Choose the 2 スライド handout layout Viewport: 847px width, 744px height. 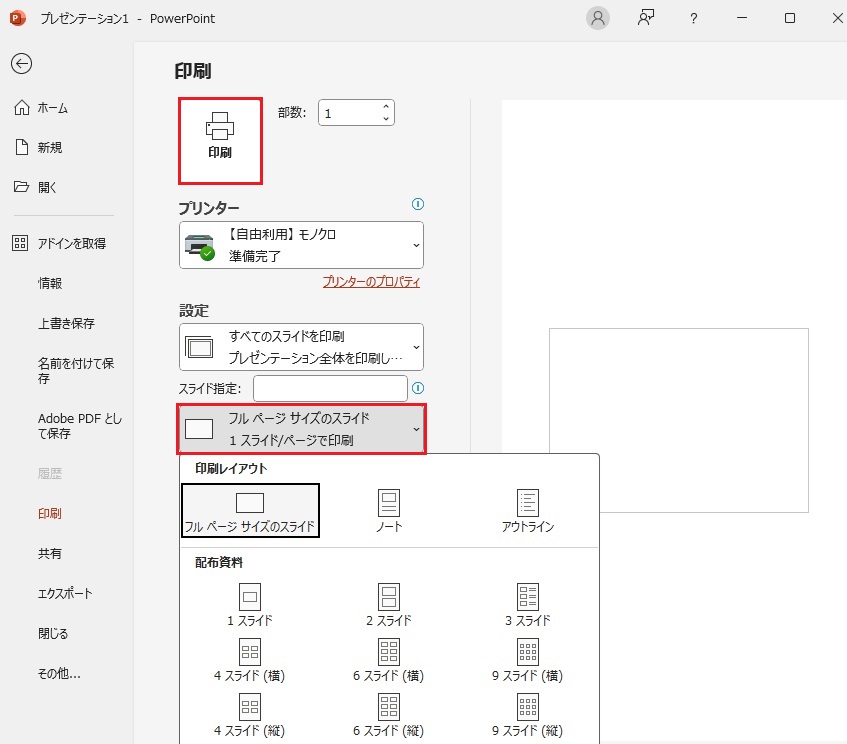[x=387, y=605]
